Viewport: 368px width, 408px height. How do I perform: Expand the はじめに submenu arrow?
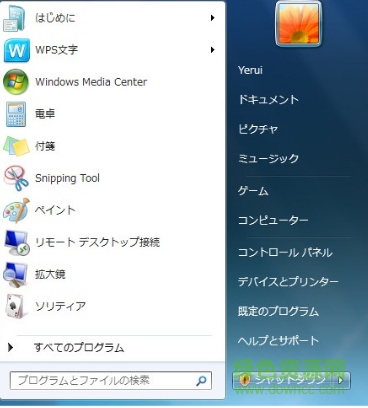point(212,18)
